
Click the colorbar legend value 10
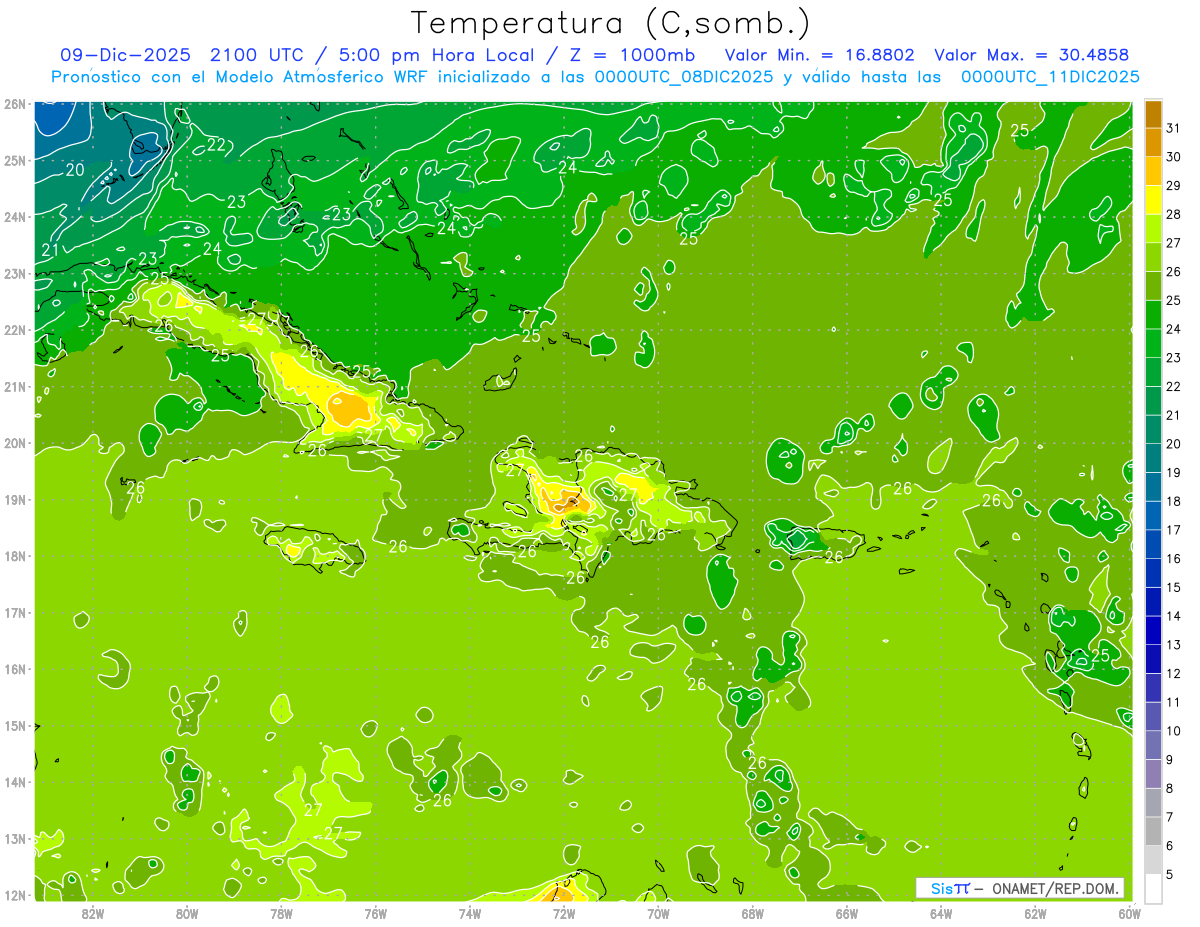point(1173,731)
